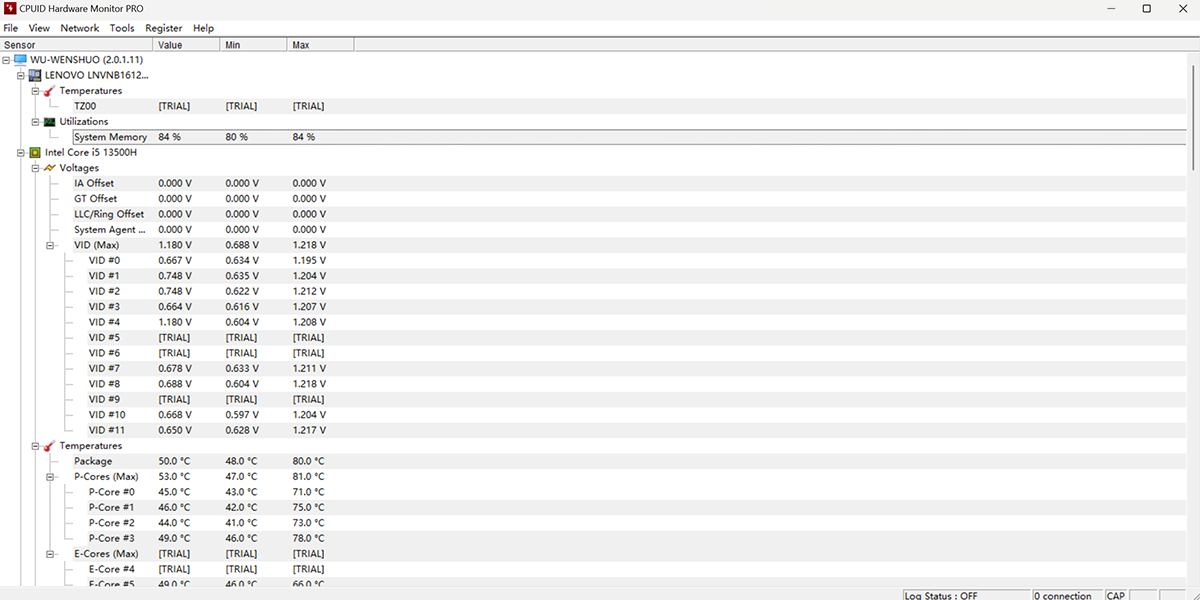Collapse the Intel Core i5 13500H node
This screenshot has width=1200, height=600.
[20, 153]
